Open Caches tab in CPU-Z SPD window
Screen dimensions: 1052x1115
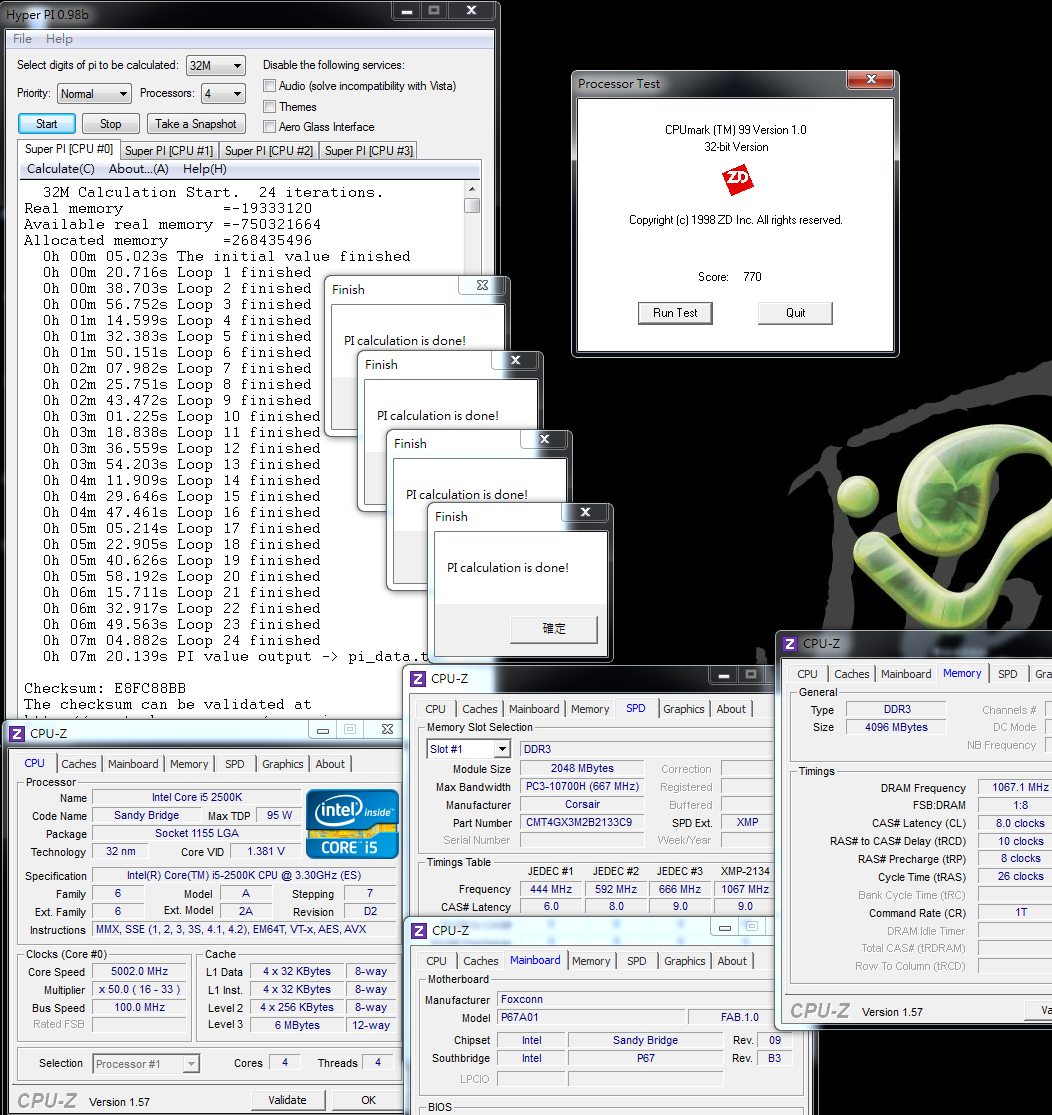tap(479, 710)
